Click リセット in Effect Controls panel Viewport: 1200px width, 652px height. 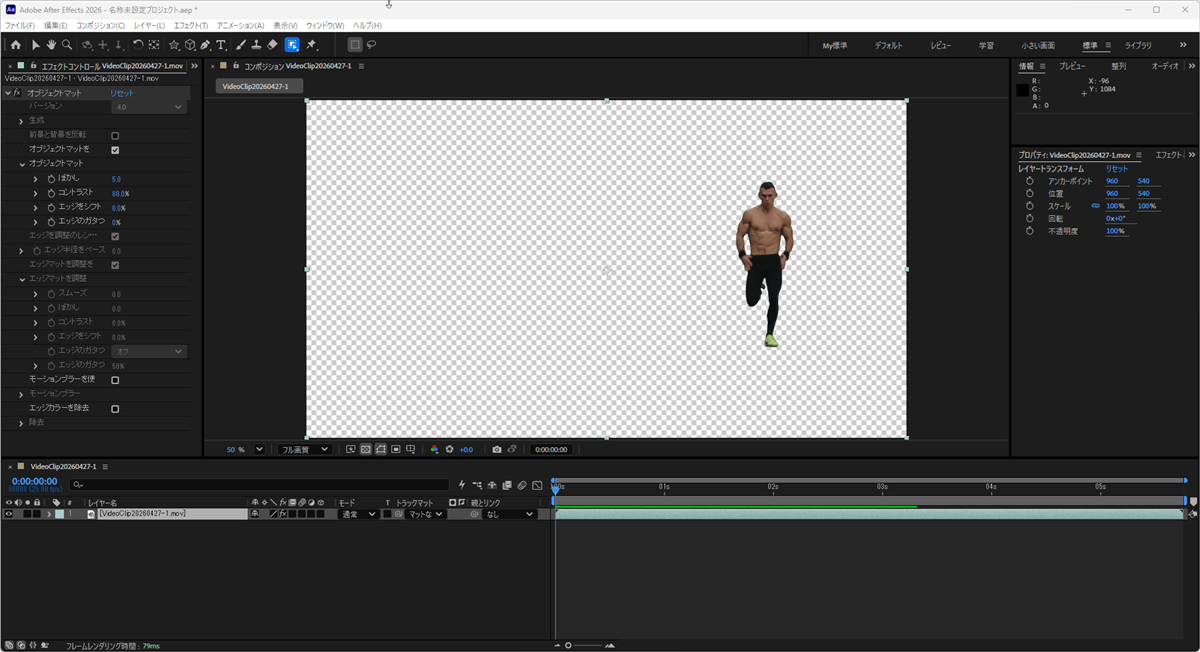(x=121, y=92)
